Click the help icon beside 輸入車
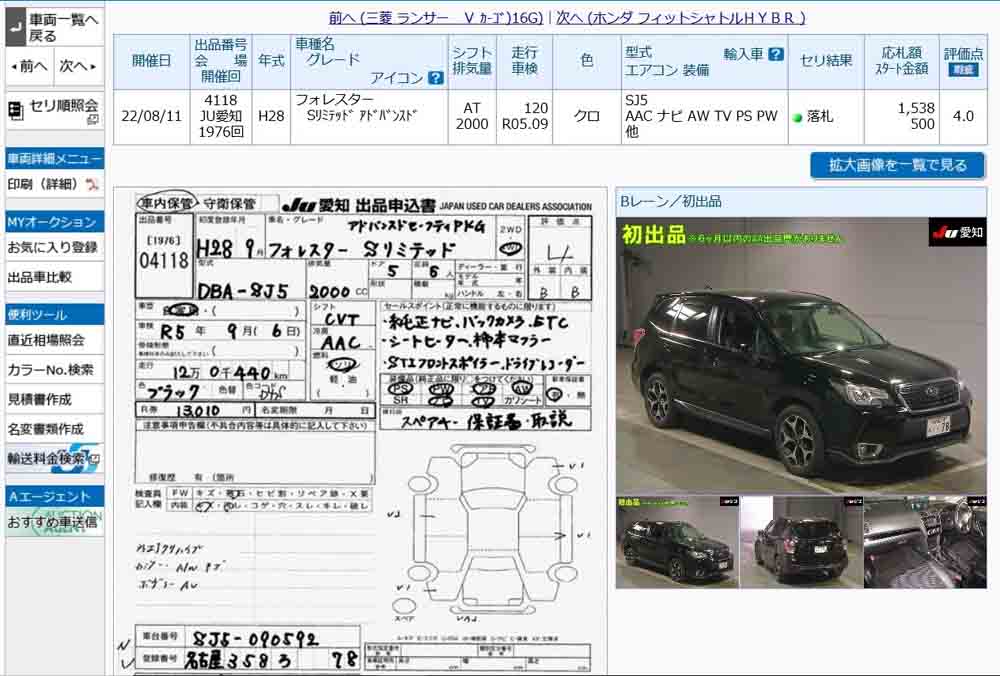The image size is (1000, 676). pyautogui.click(x=775, y=55)
